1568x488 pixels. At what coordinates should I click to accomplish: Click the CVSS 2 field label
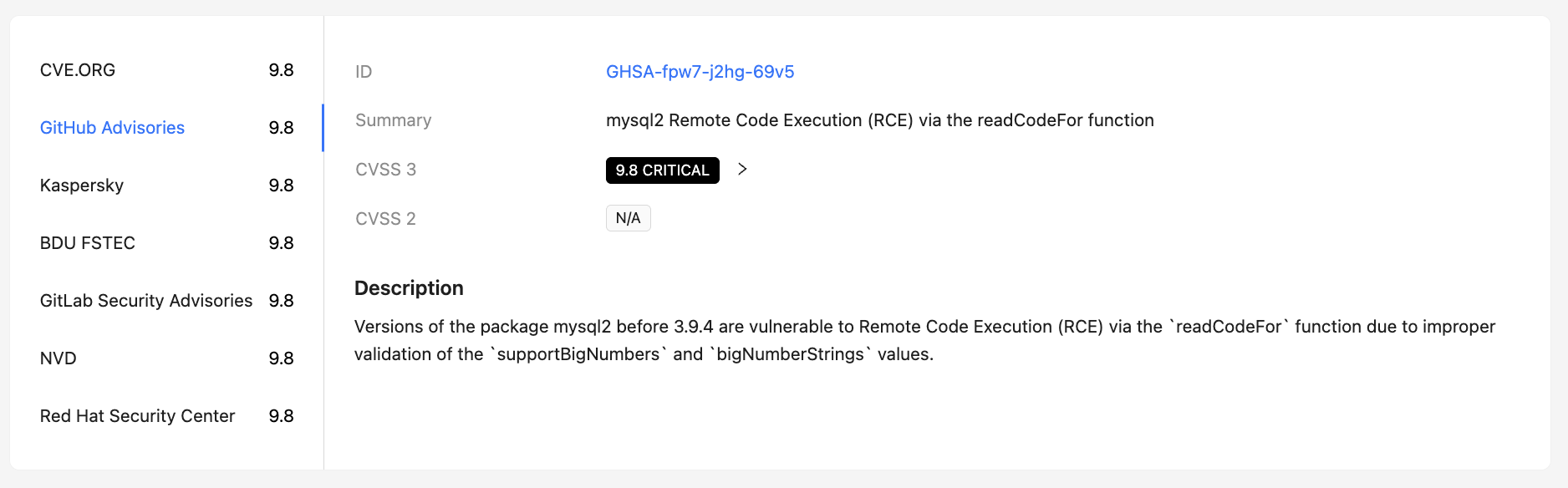[x=385, y=219]
